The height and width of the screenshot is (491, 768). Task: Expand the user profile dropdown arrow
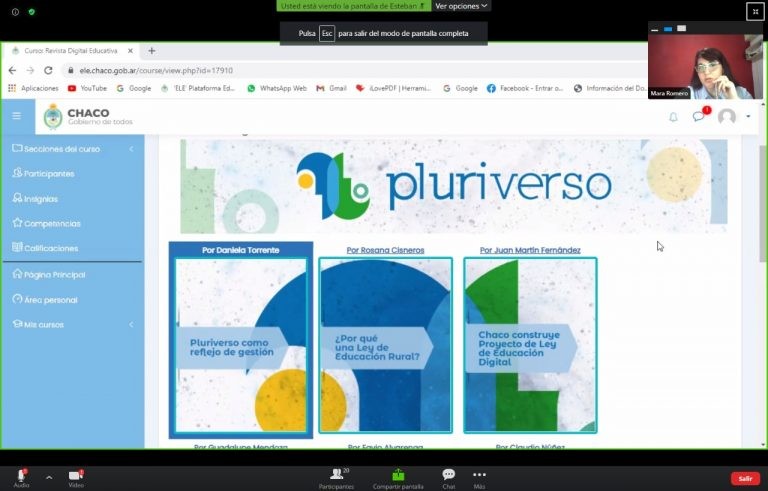coord(748,117)
